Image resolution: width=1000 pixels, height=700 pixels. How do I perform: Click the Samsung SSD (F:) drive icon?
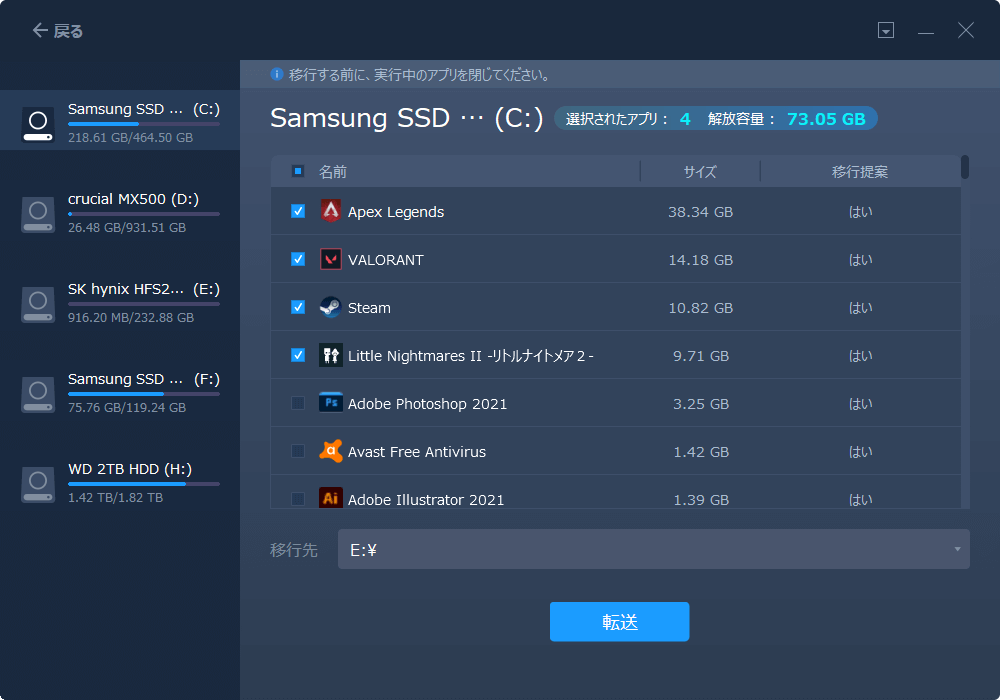click(x=38, y=393)
